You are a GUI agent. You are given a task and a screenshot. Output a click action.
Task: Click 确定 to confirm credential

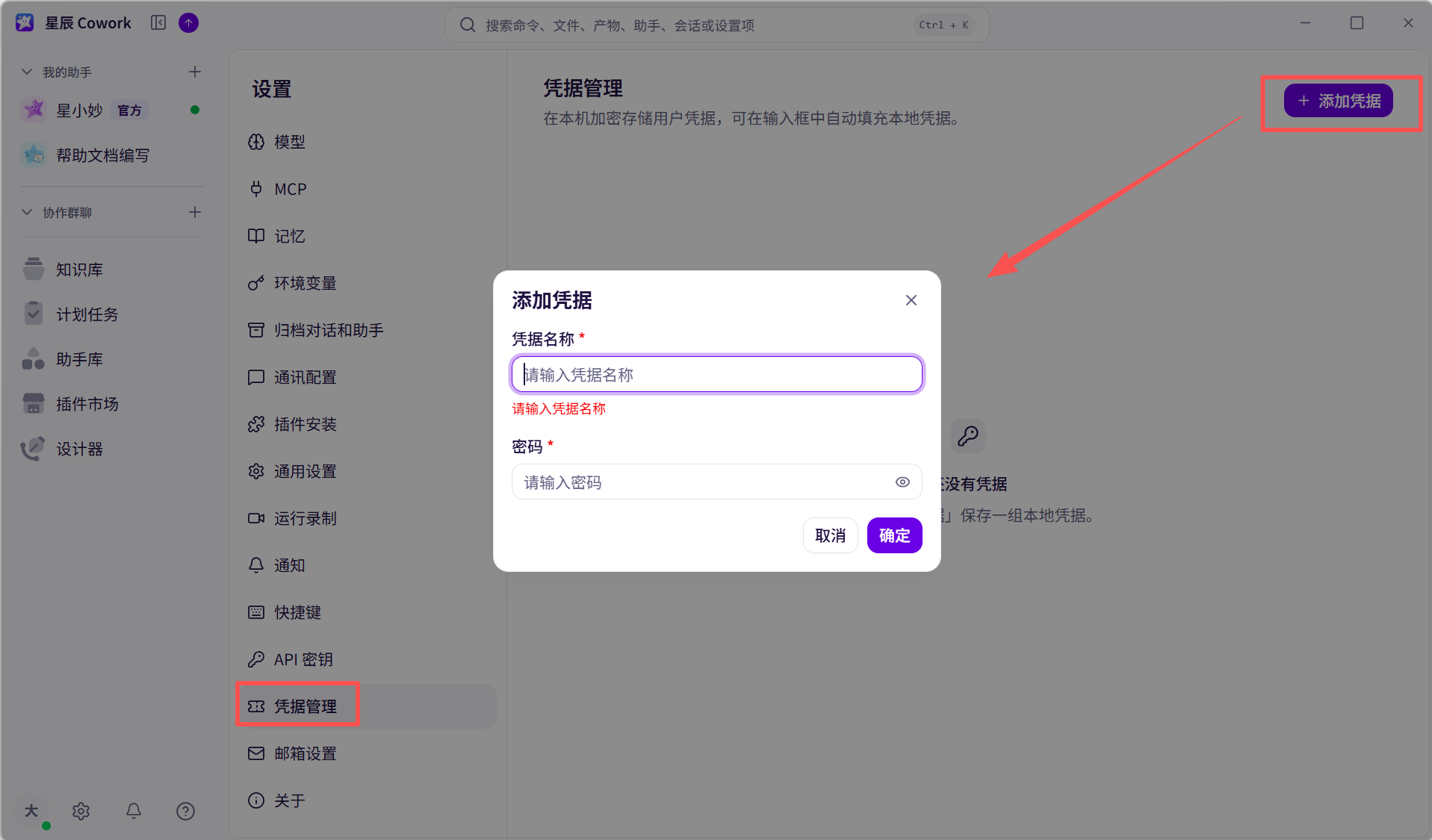(x=894, y=535)
